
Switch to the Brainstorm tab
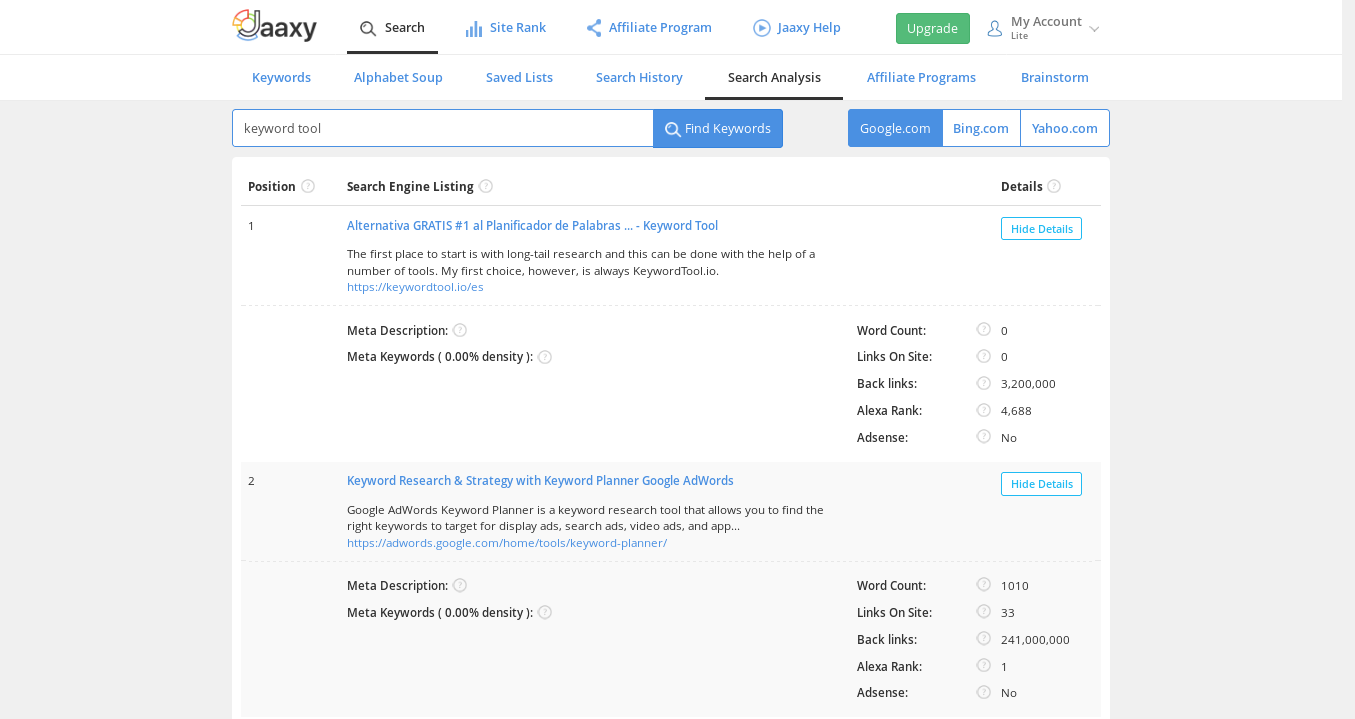1055,77
